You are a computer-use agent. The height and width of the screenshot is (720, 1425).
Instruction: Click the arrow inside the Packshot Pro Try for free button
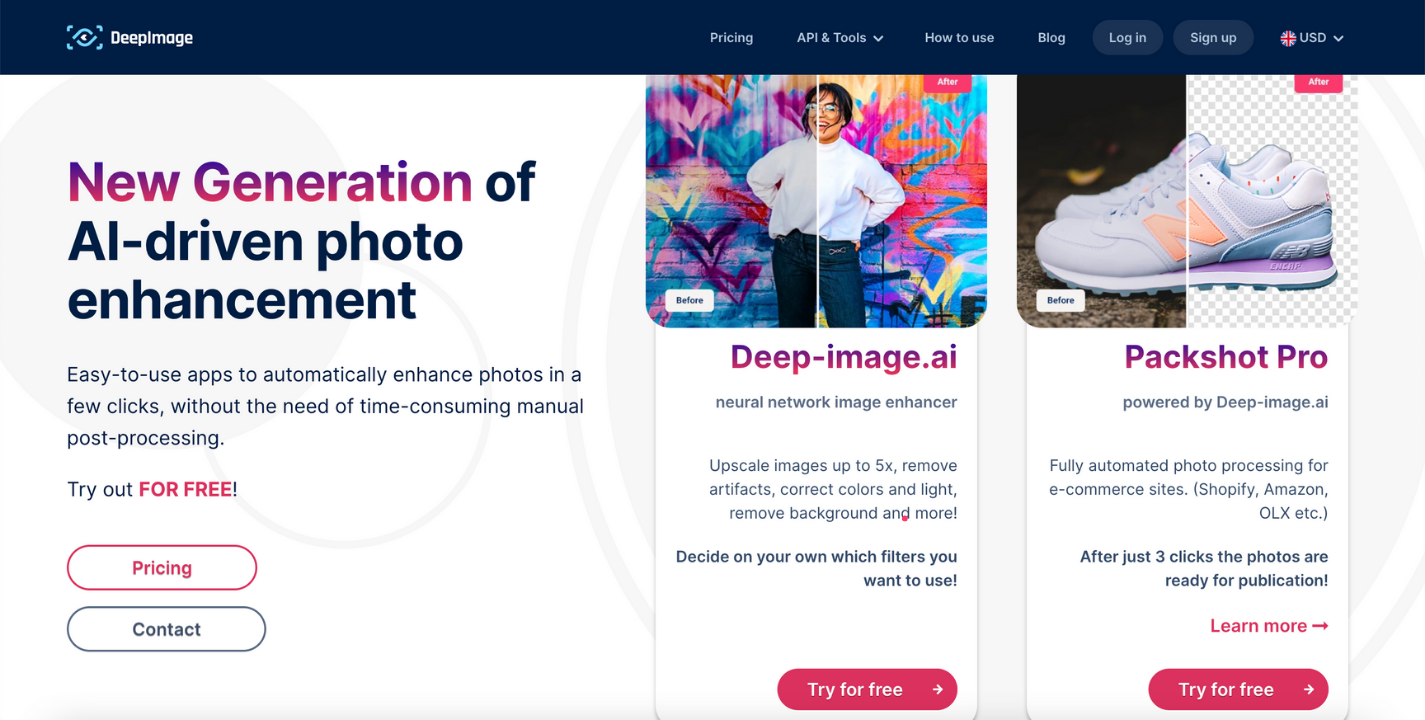1309,689
